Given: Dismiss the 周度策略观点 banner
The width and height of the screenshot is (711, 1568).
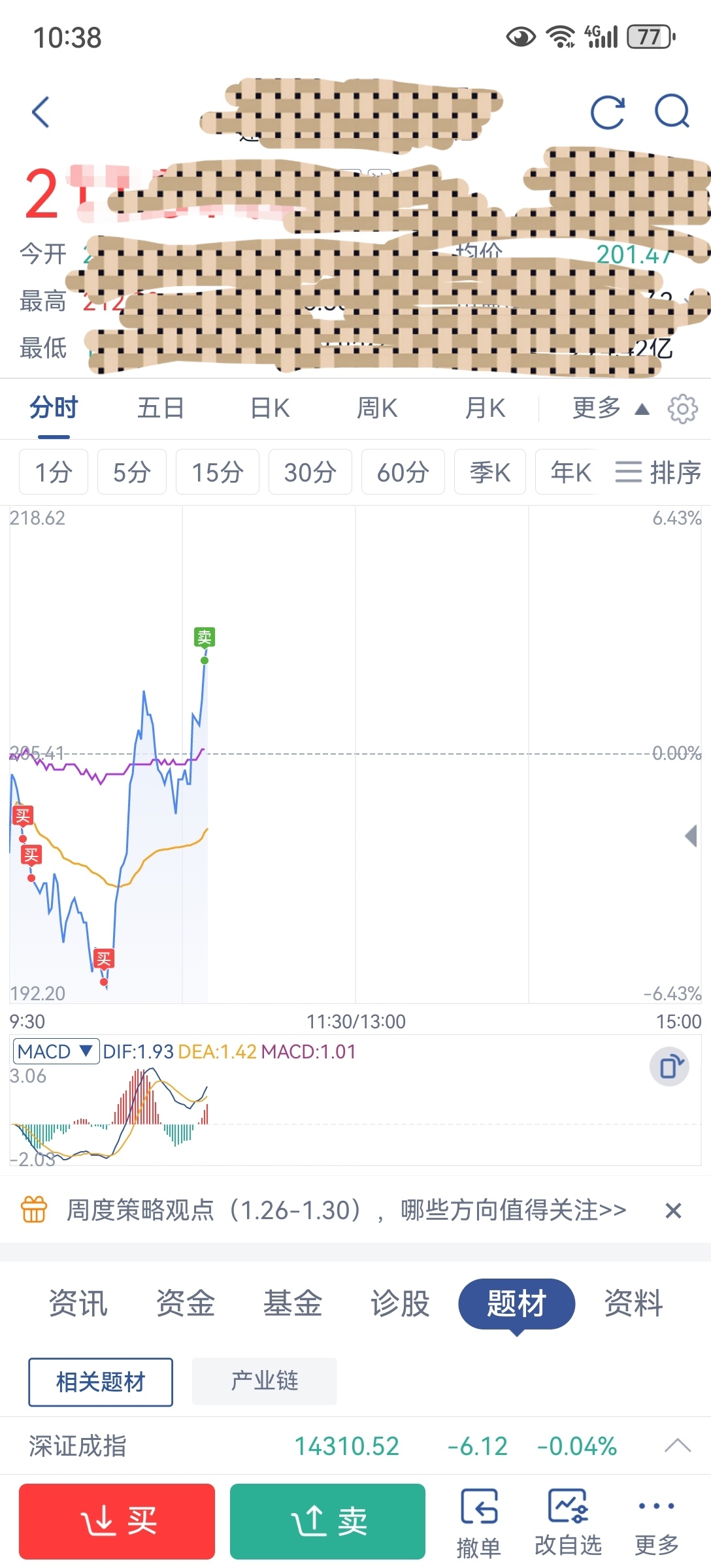Looking at the screenshot, I should click(673, 1211).
